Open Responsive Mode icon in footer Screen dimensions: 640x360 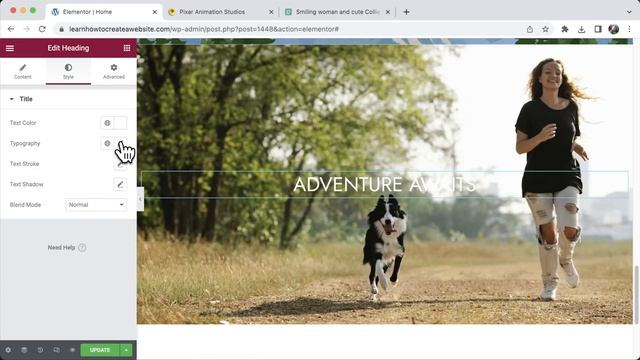pos(56,350)
